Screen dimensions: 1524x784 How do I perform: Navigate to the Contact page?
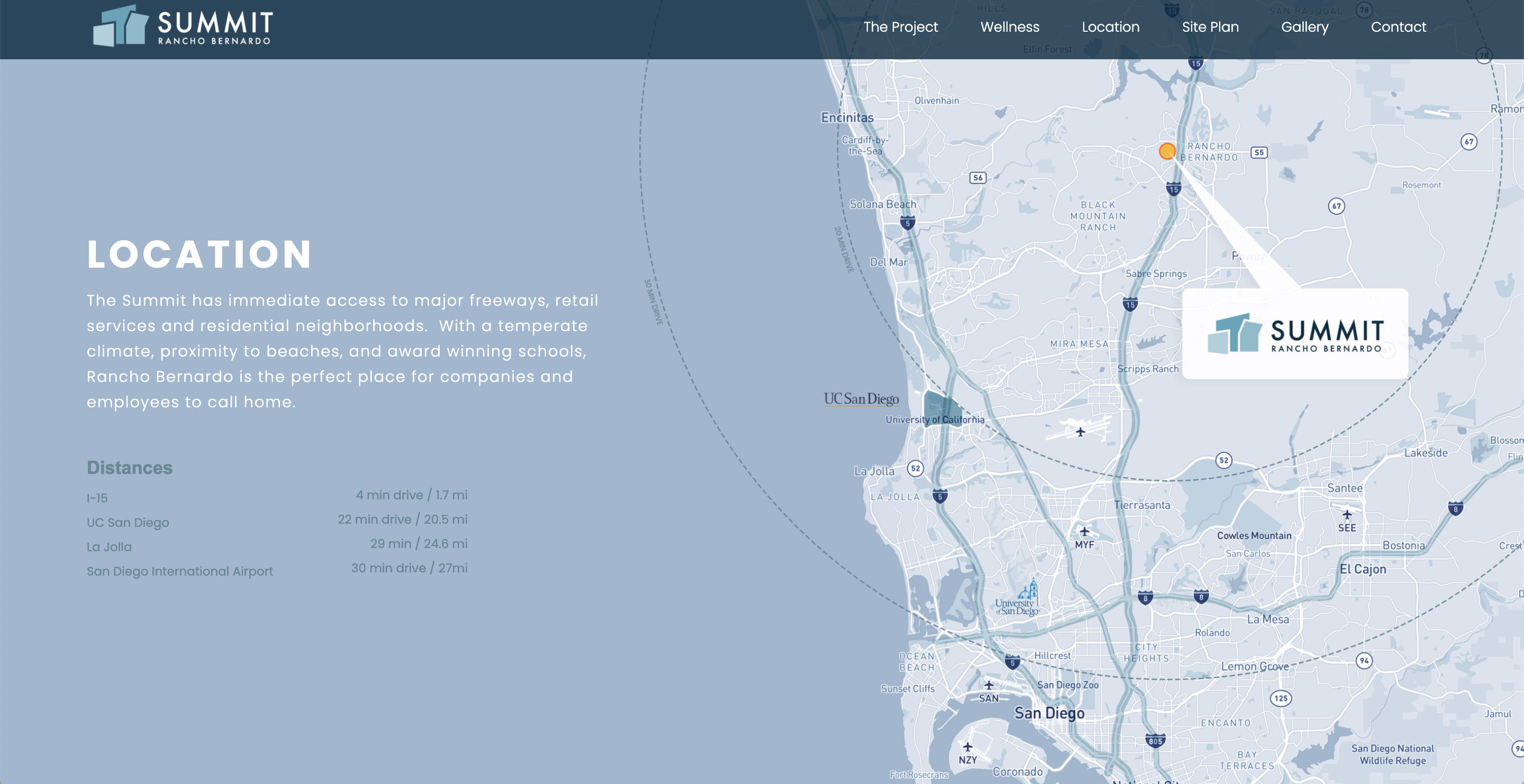1398,27
